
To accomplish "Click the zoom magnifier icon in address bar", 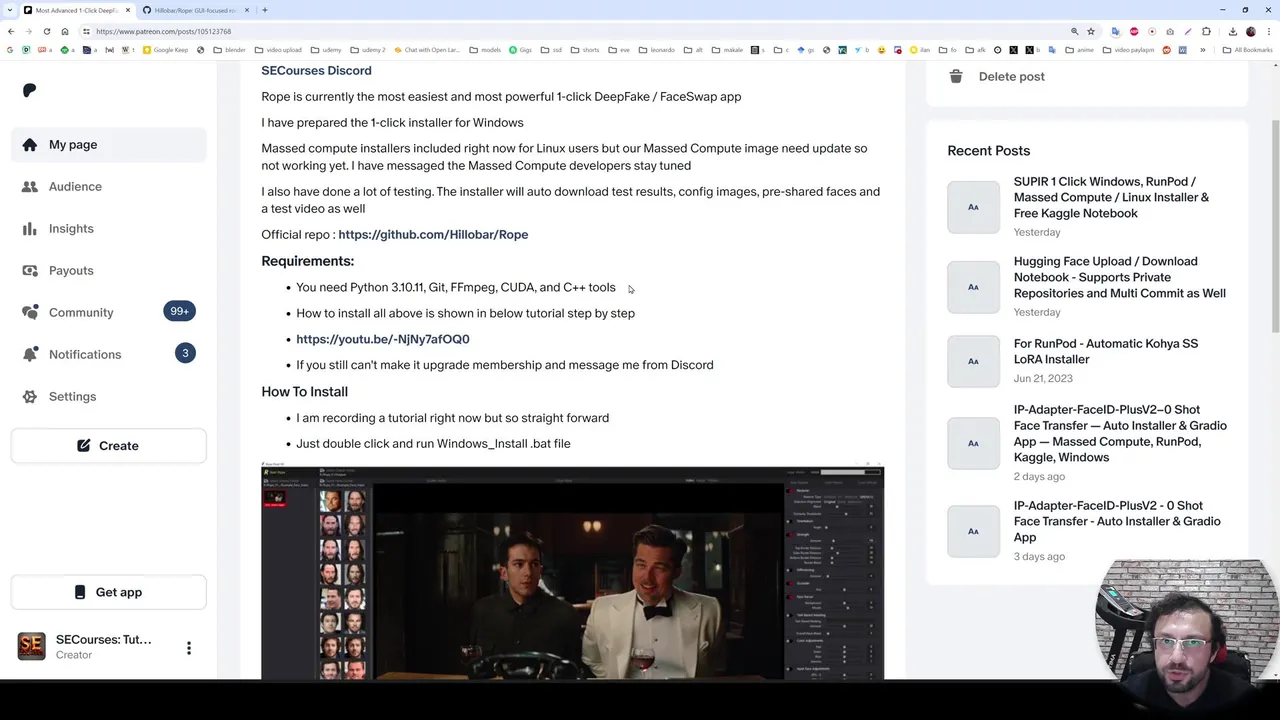I will [x=1075, y=31].
